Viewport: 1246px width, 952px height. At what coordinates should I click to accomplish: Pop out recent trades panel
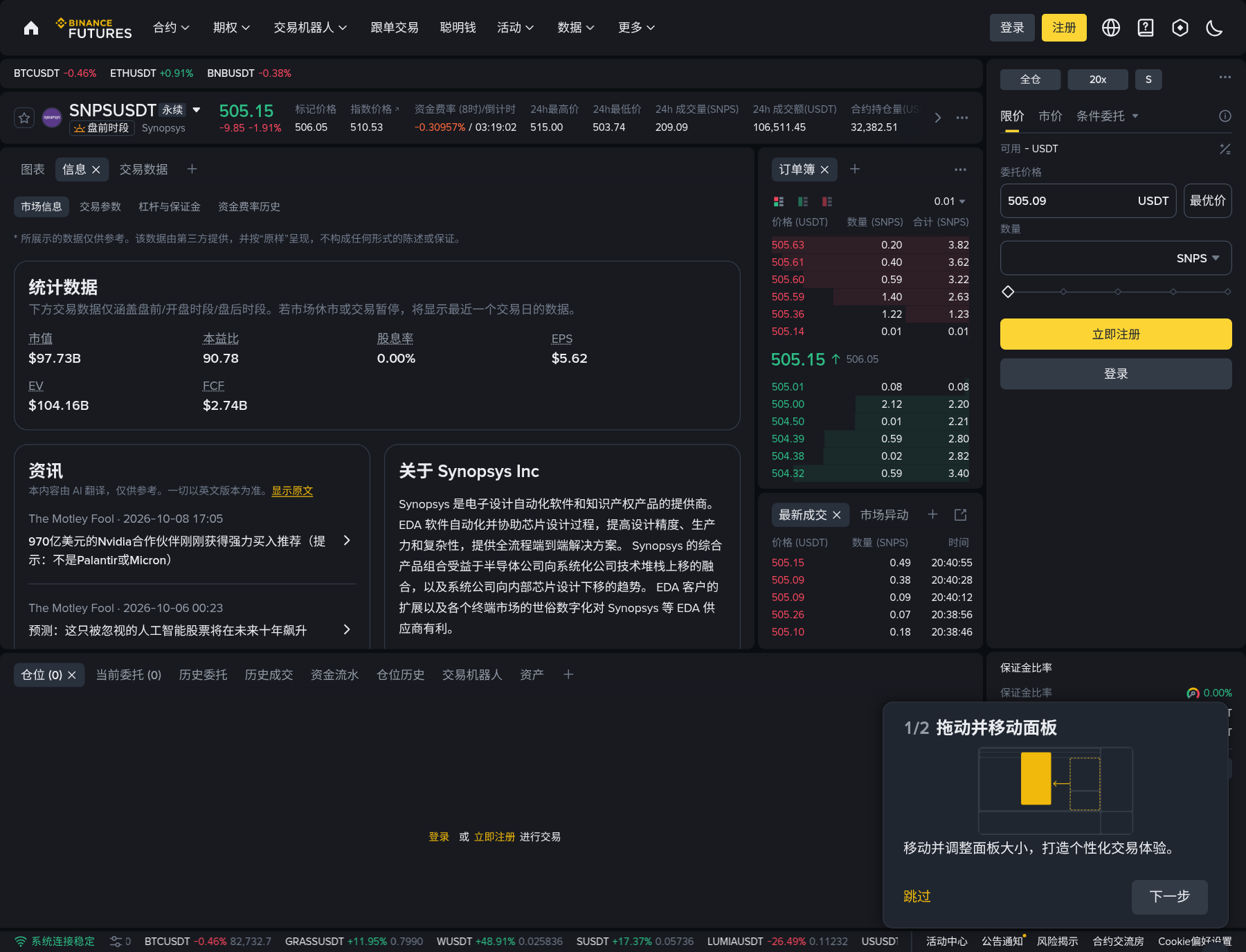[961, 514]
